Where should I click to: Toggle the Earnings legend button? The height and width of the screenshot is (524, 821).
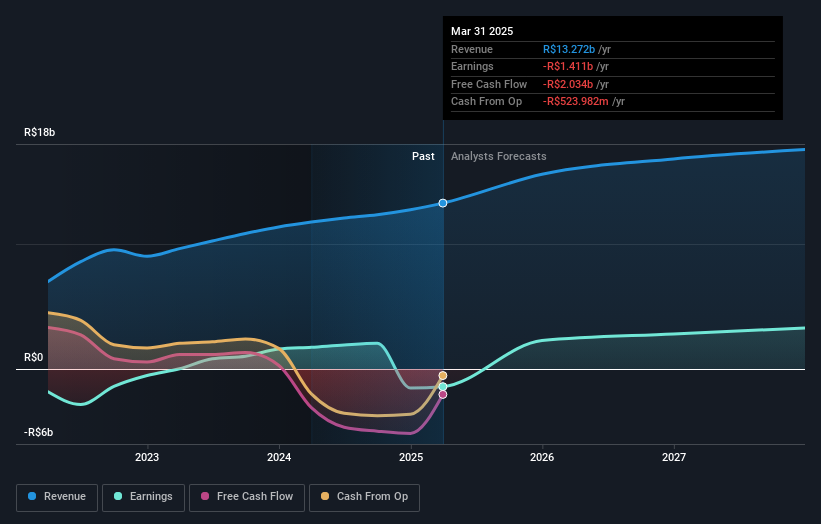(x=143, y=497)
